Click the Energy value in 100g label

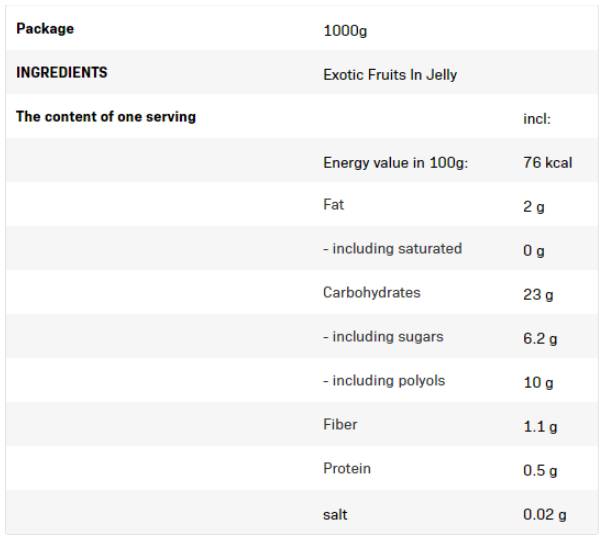click(x=395, y=162)
